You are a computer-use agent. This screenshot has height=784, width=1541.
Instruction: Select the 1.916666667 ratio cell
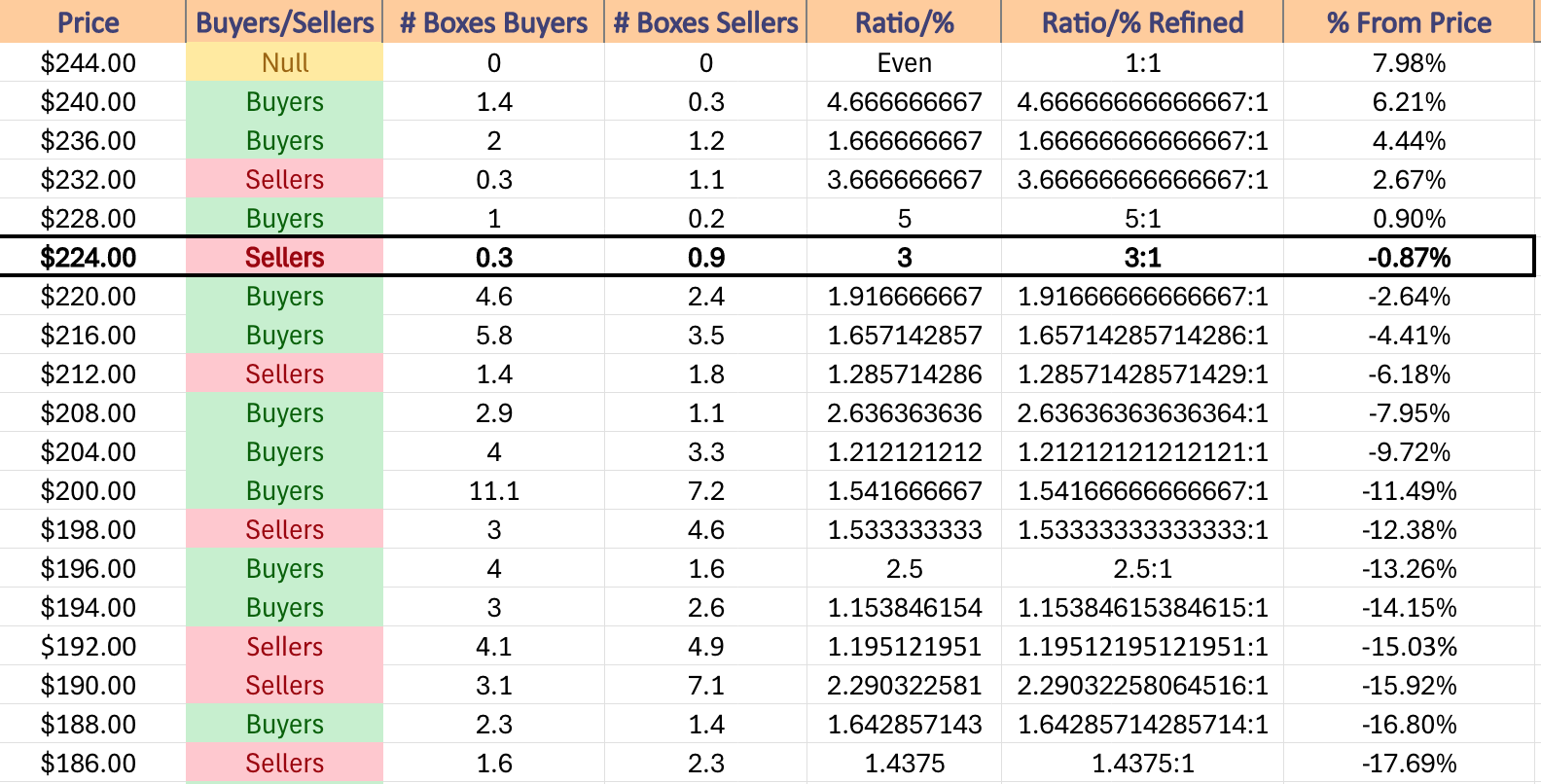pyautogui.click(x=905, y=297)
